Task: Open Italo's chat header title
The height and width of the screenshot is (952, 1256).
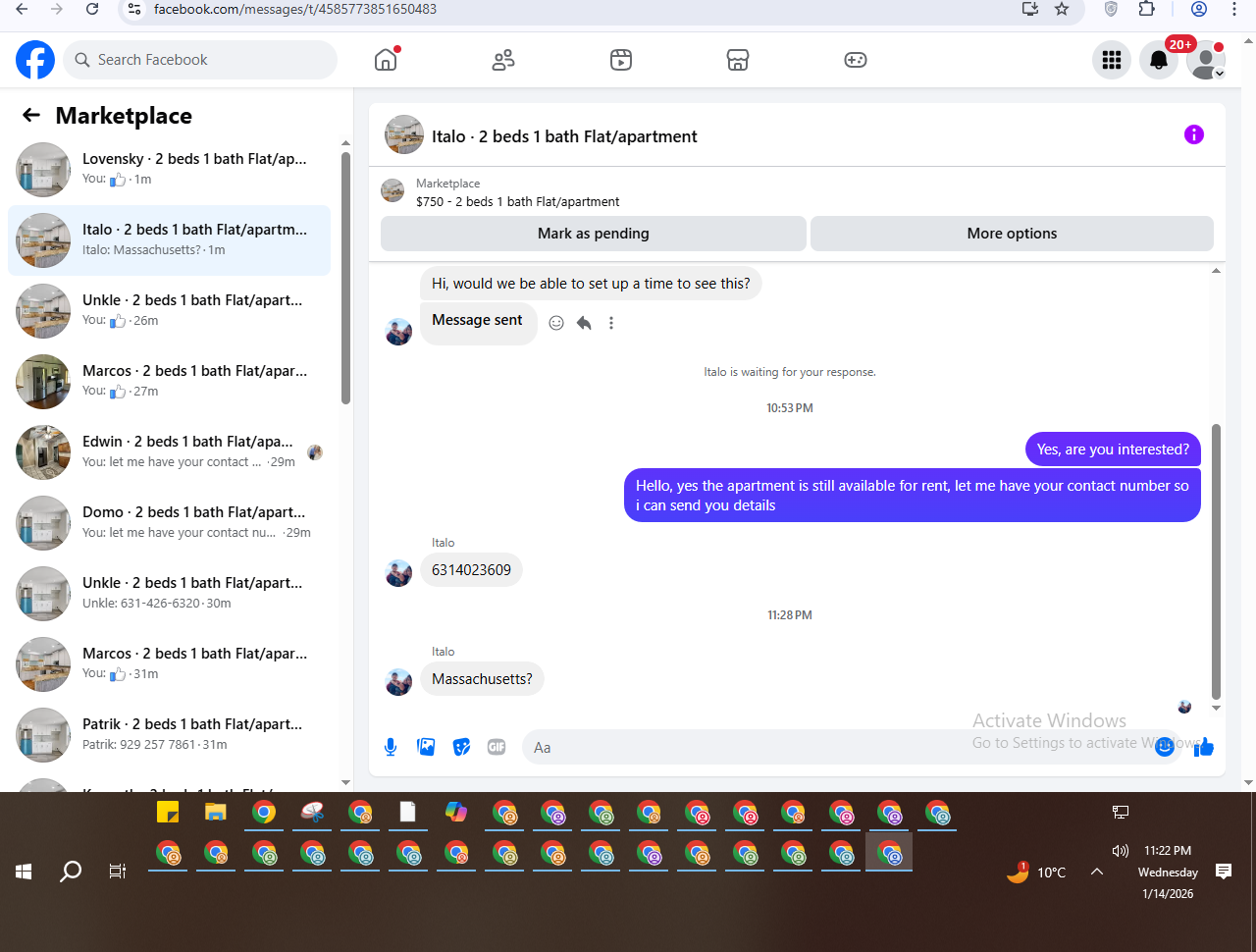Action: [x=564, y=136]
